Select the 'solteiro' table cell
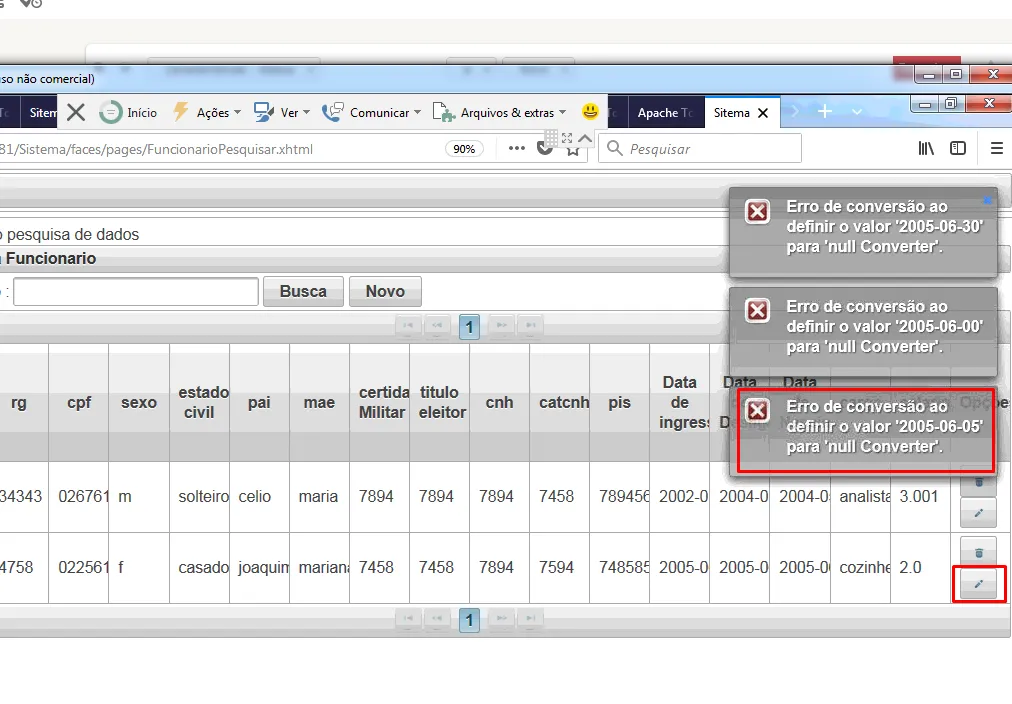The height and width of the screenshot is (704, 1012). click(199, 497)
